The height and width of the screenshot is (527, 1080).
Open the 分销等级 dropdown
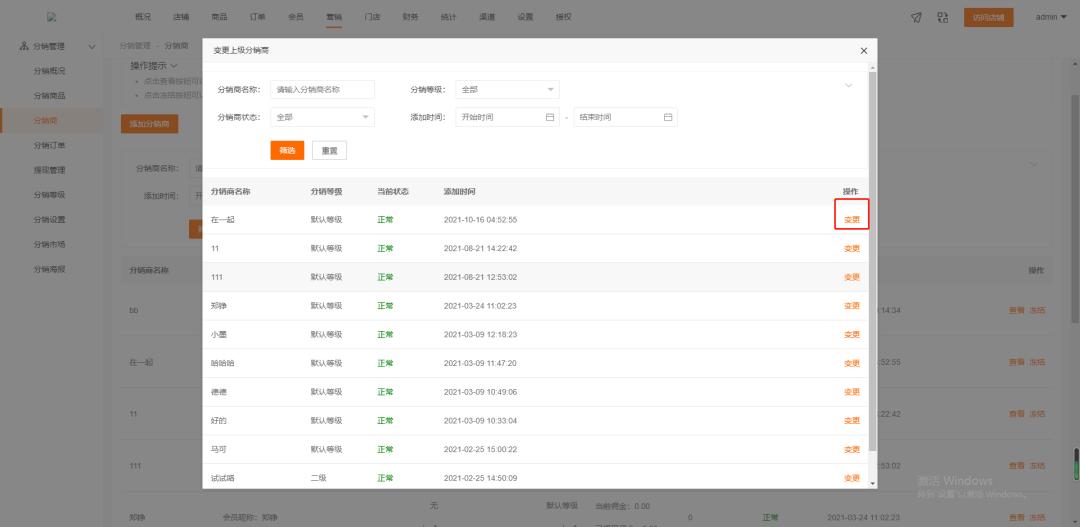(507, 89)
